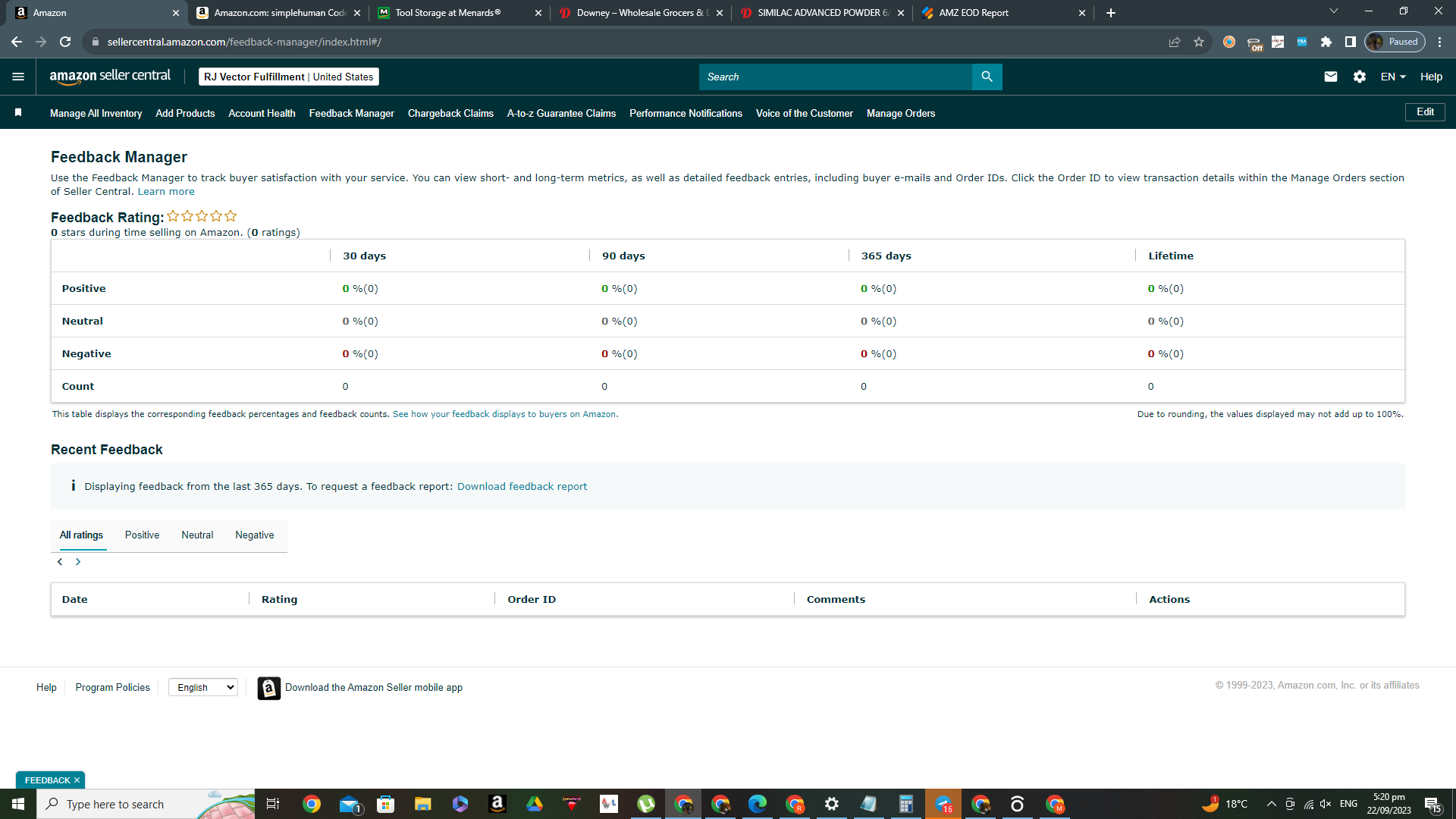
Task: Go to Manage Orders
Action: [x=900, y=113]
